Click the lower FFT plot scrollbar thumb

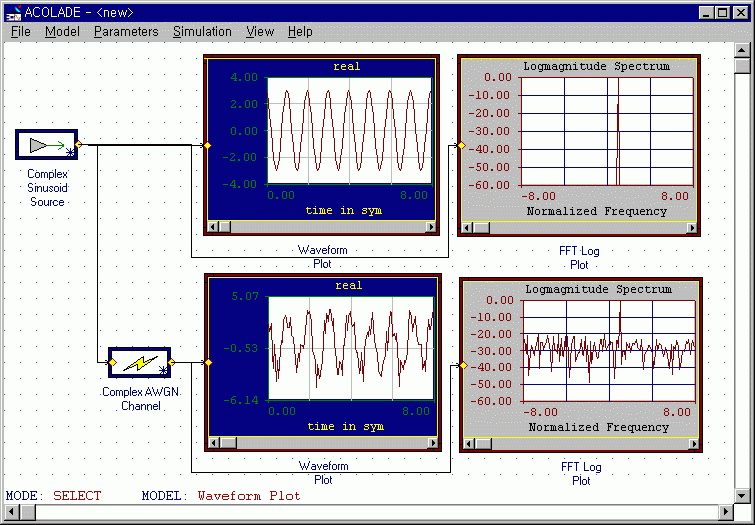click(x=483, y=444)
